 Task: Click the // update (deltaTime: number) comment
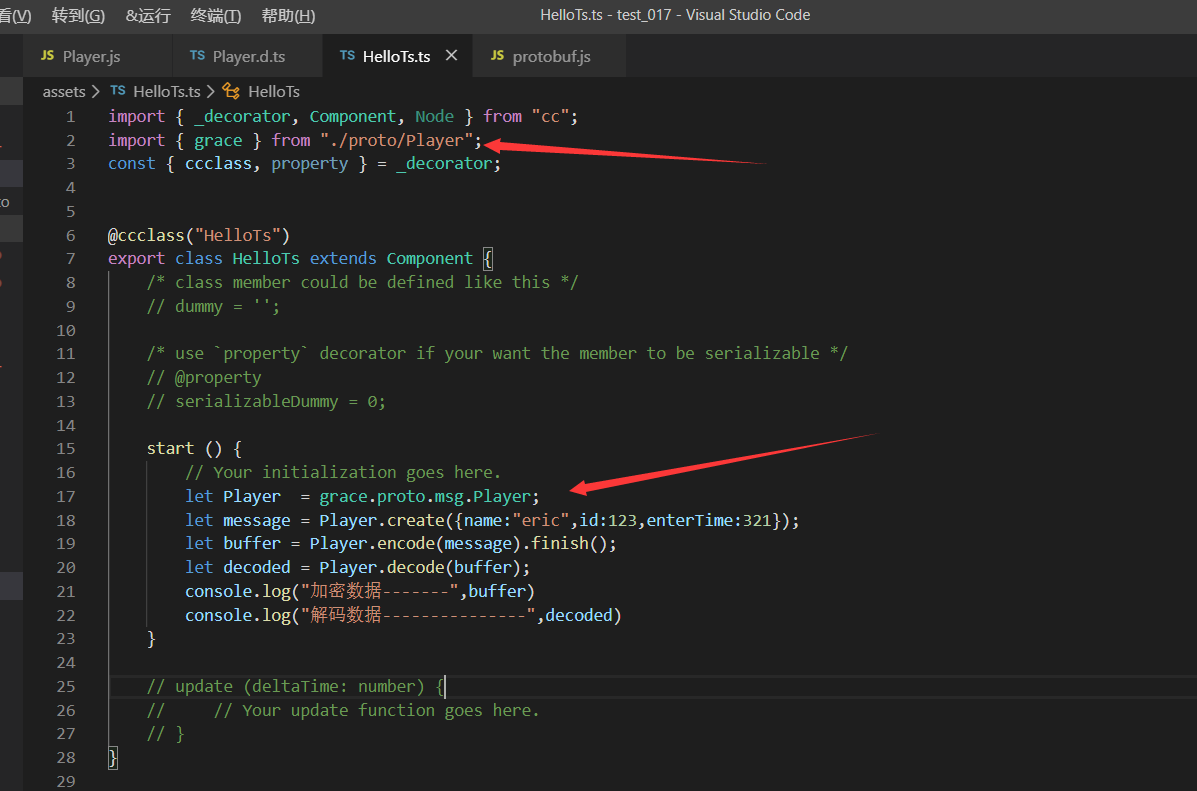(295, 686)
